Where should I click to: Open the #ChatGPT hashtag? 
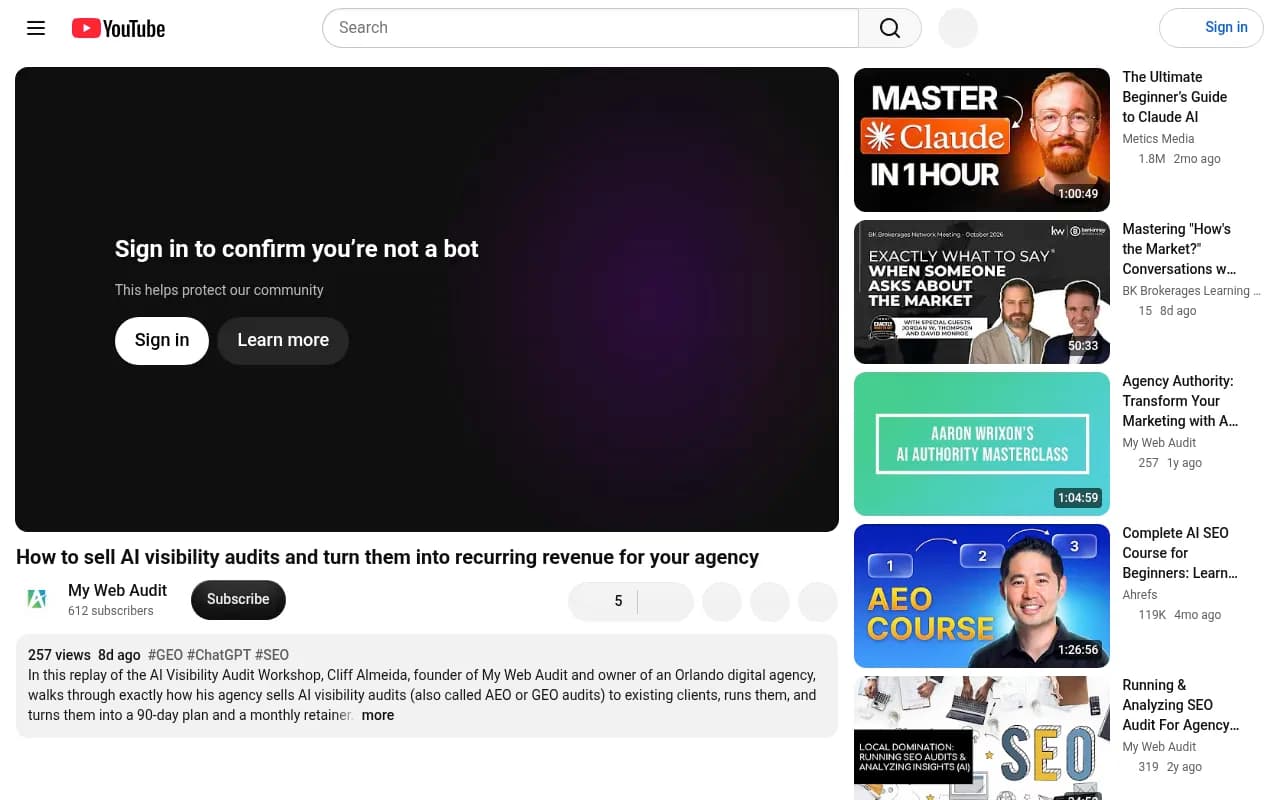pos(219,655)
